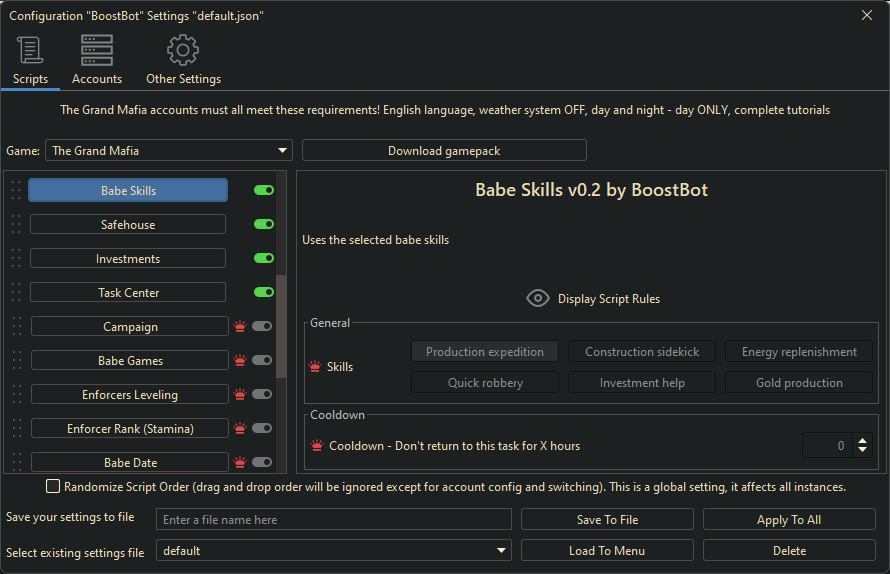890x574 pixels.
Task: Enable the Randomize Script Order checkbox
Action: coord(53,487)
